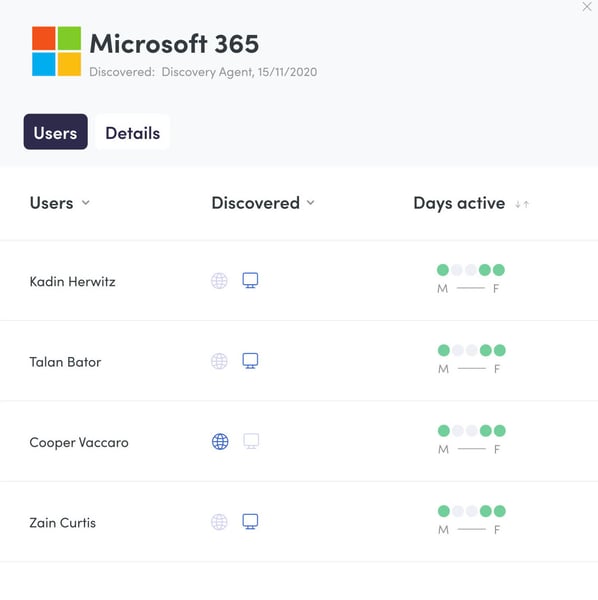Click Talan Bator's globe browser icon
Viewport: 598px width, 600px height.
[219, 361]
